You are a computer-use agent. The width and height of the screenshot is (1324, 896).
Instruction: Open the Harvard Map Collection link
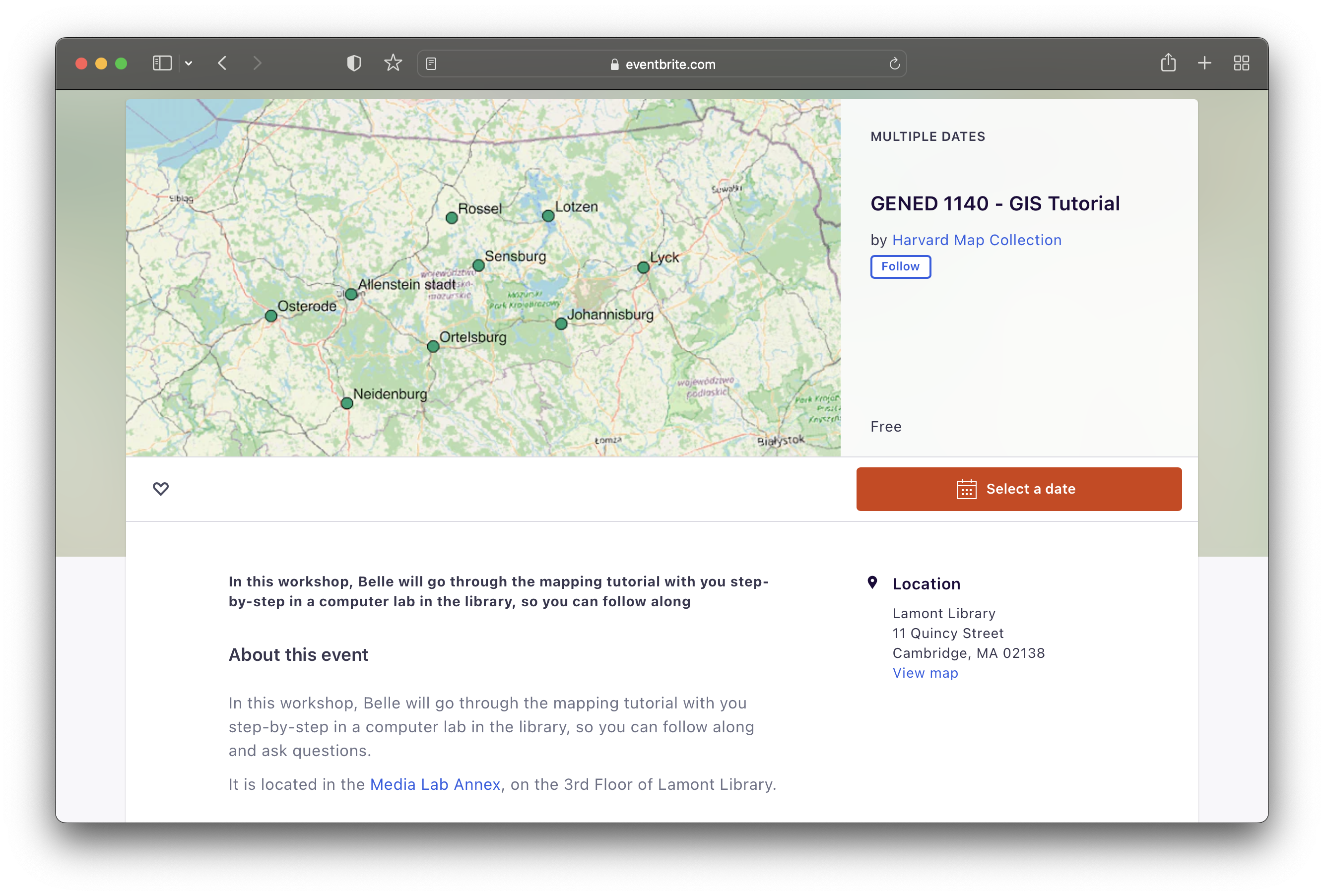[977, 241]
